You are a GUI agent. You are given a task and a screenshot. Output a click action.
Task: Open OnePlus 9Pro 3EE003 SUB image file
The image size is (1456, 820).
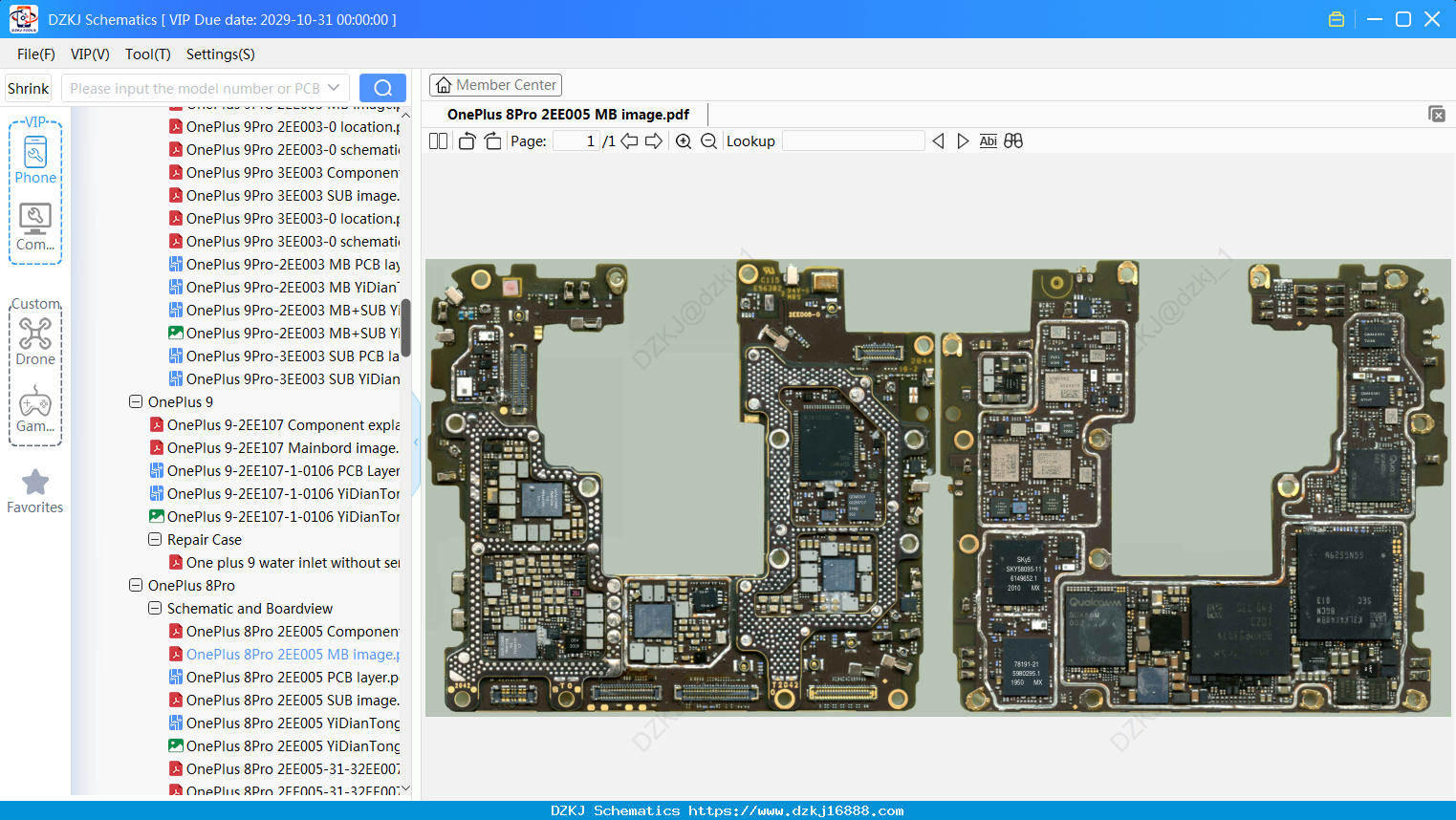click(x=284, y=195)
